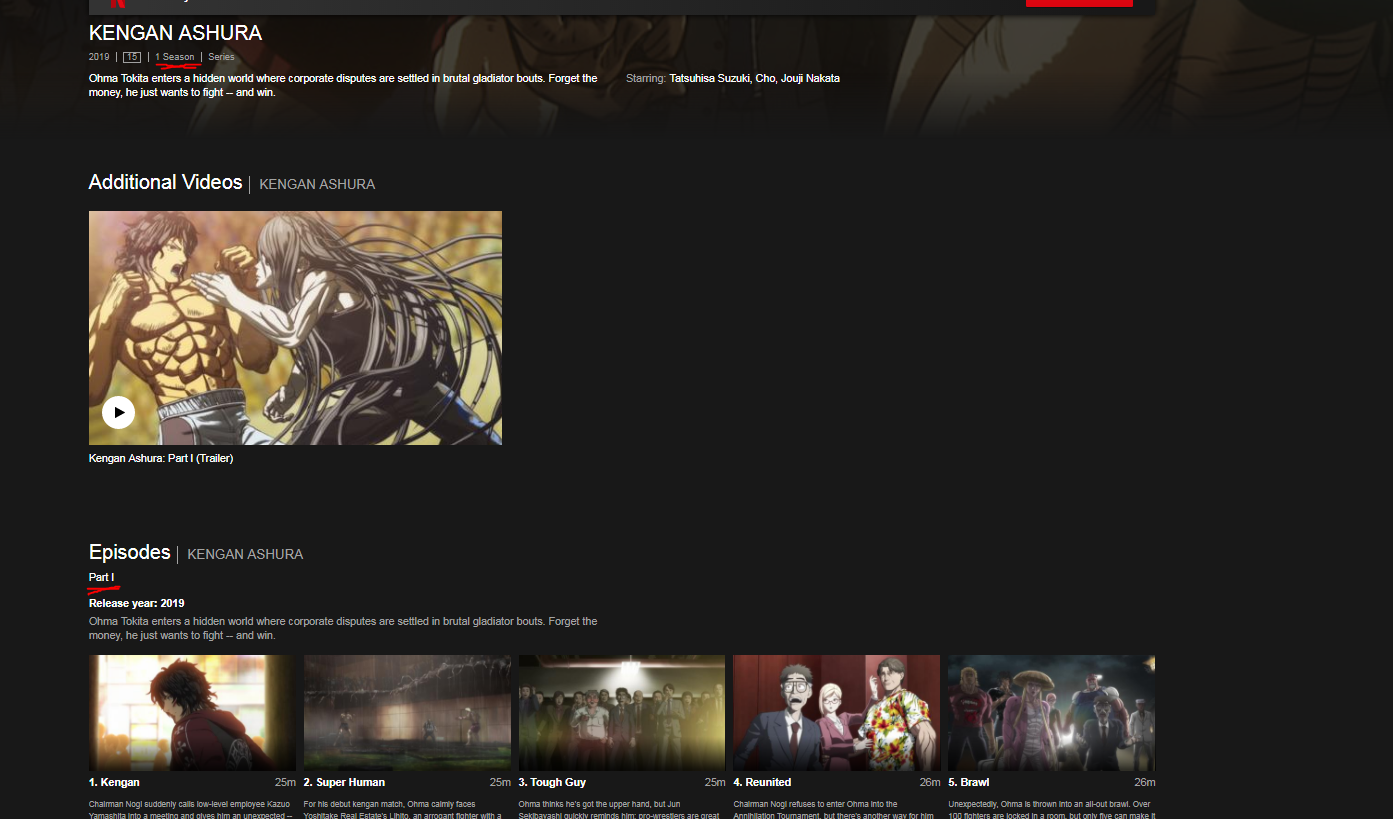Click the KENGAN ASHURA main title
This screenshot has height=819, width=1393.
pos(175,33)
